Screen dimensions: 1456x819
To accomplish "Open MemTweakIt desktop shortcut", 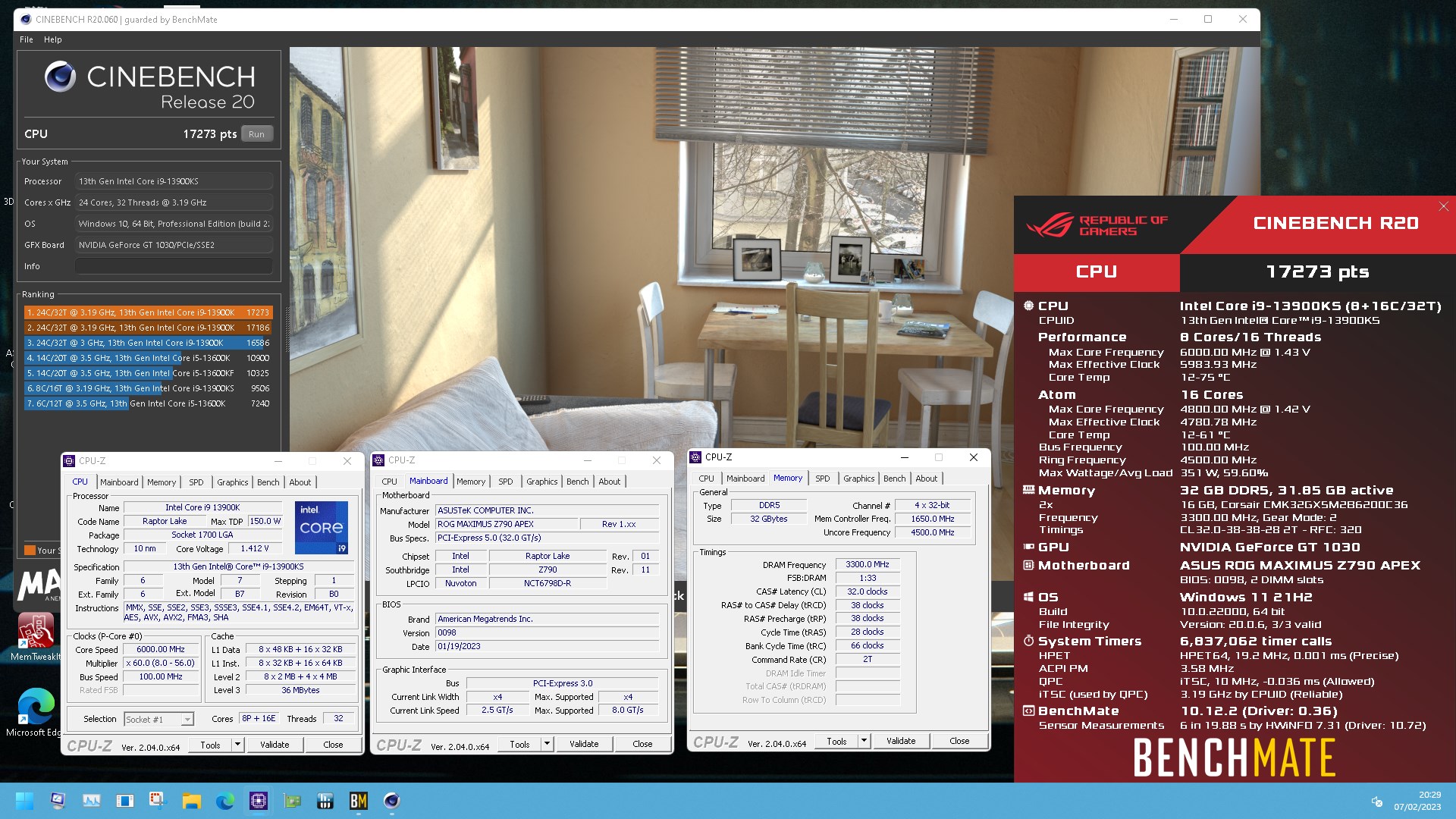I will 35,635.
